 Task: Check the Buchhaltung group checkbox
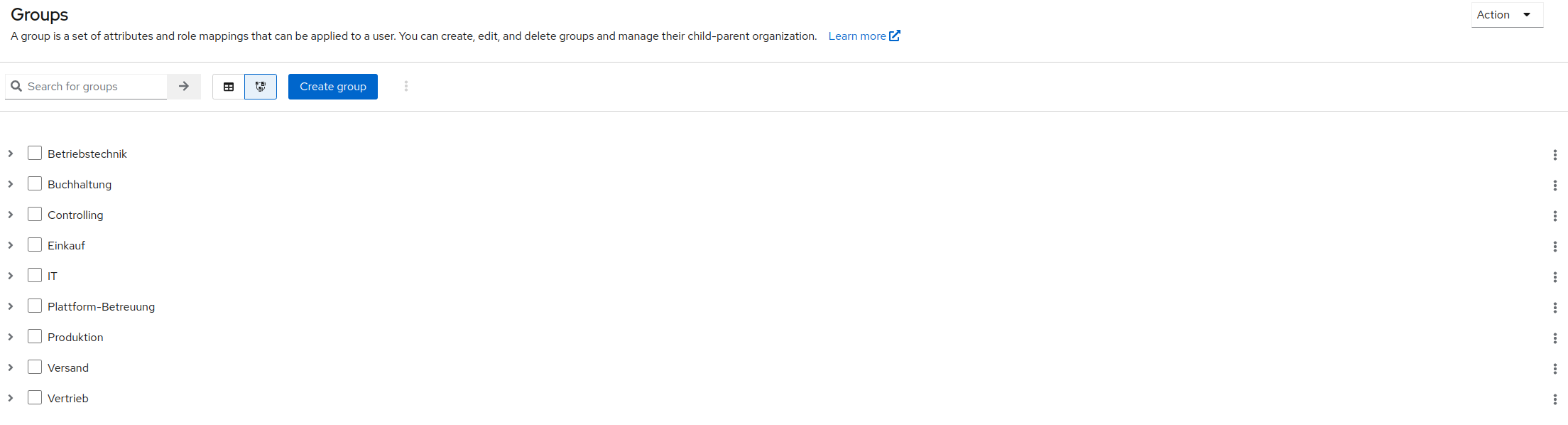click(x=35, y=183)
